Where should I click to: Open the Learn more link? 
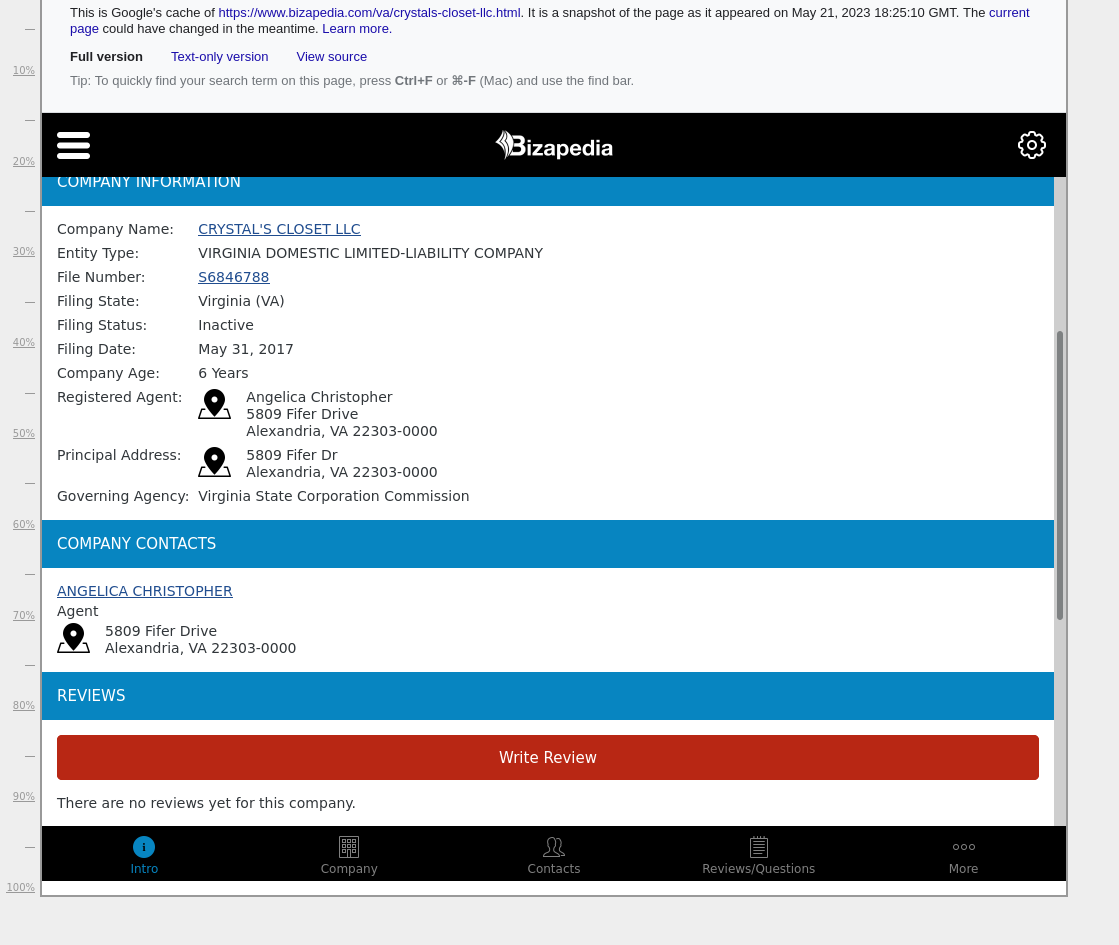click(x=357, y=29)
